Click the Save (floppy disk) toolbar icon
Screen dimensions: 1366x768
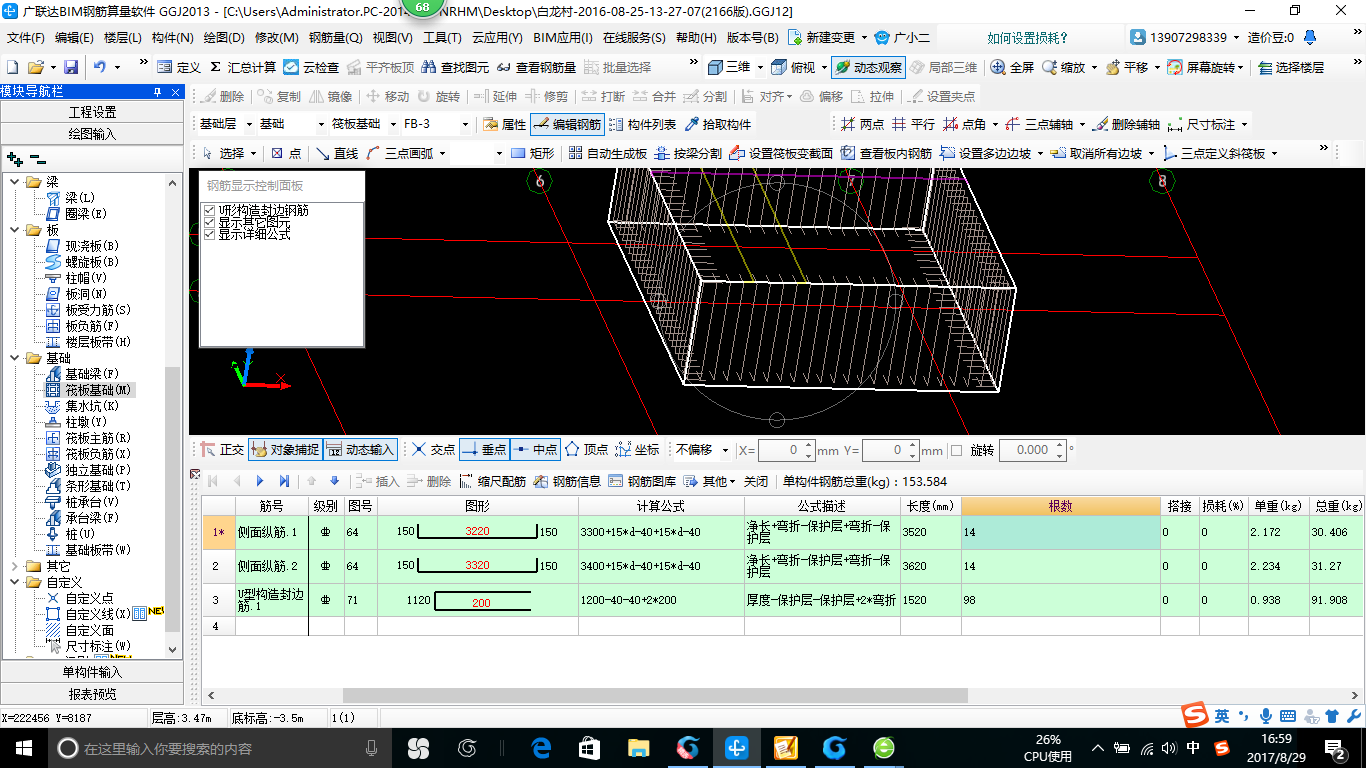pos(71,67)
